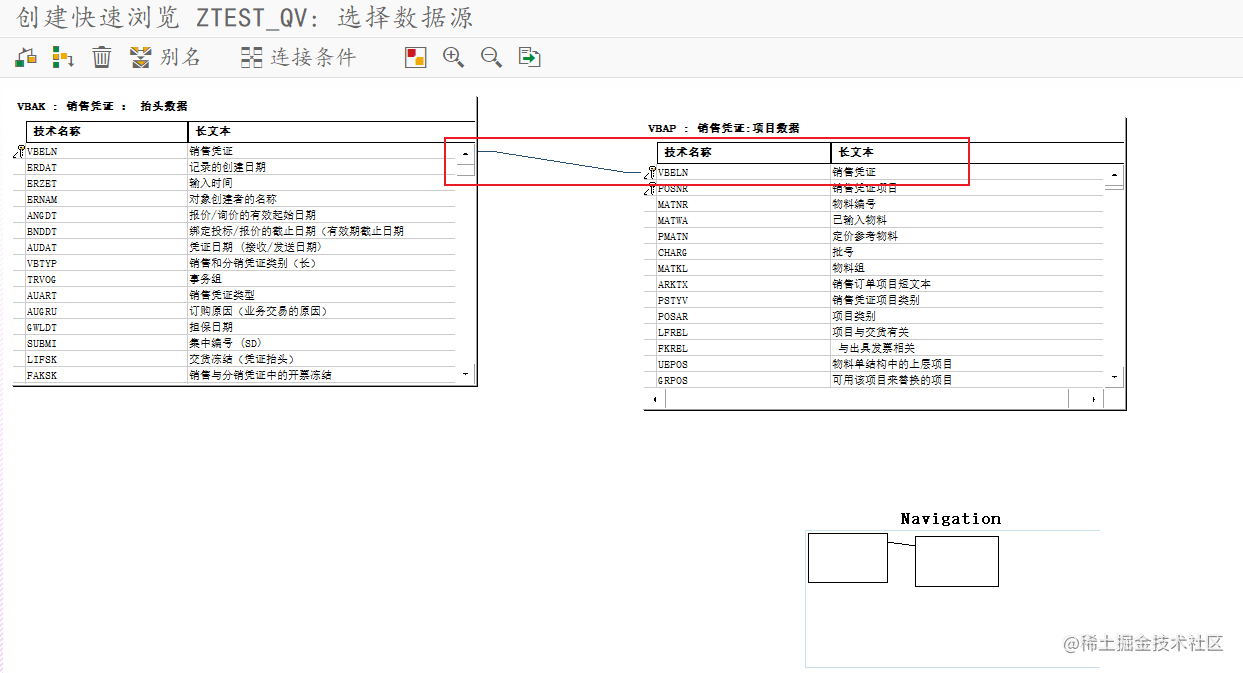Click the VBAP table's scroll-up arrow
This screenshot has height=673, width=1243.
tap(1114, 175)
